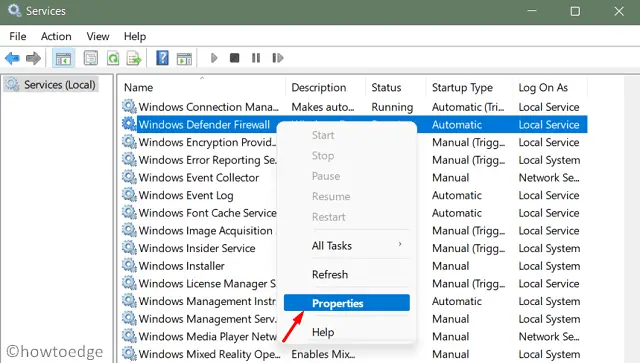The height and width of the screenshot is (363, 640).
Task: Toggle the Show/Hide Action Pane icon
Action: pyautogui.click(x=184, y=58)
